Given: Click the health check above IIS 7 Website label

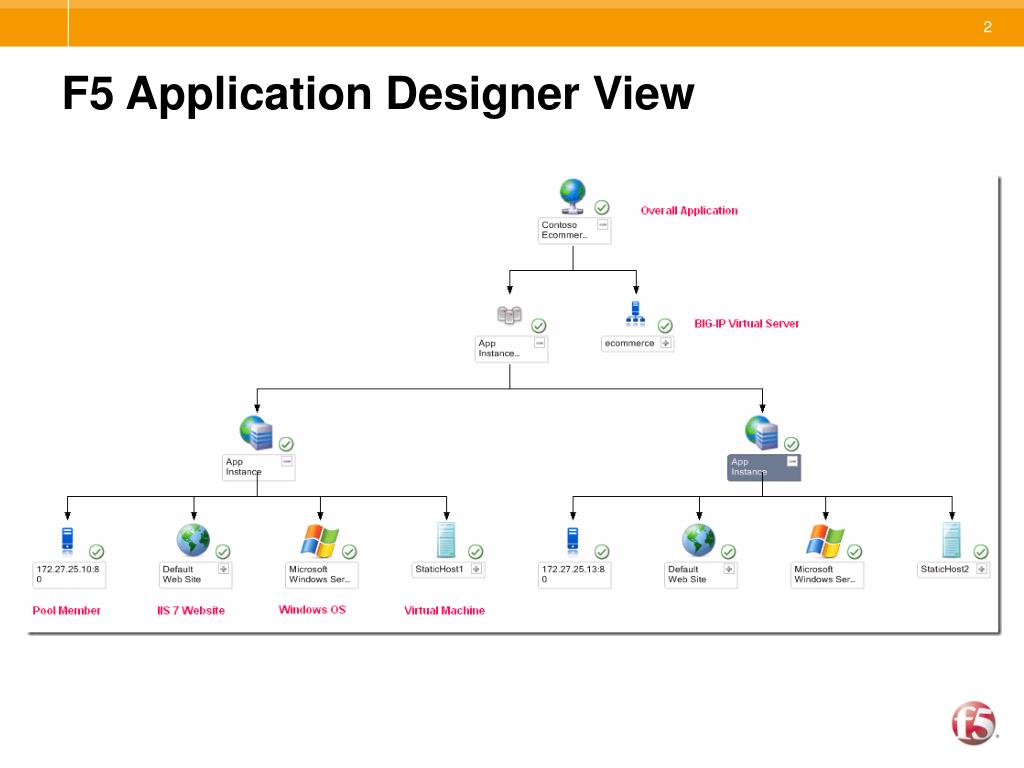Looking at the screenshot, I should point(223,552).
